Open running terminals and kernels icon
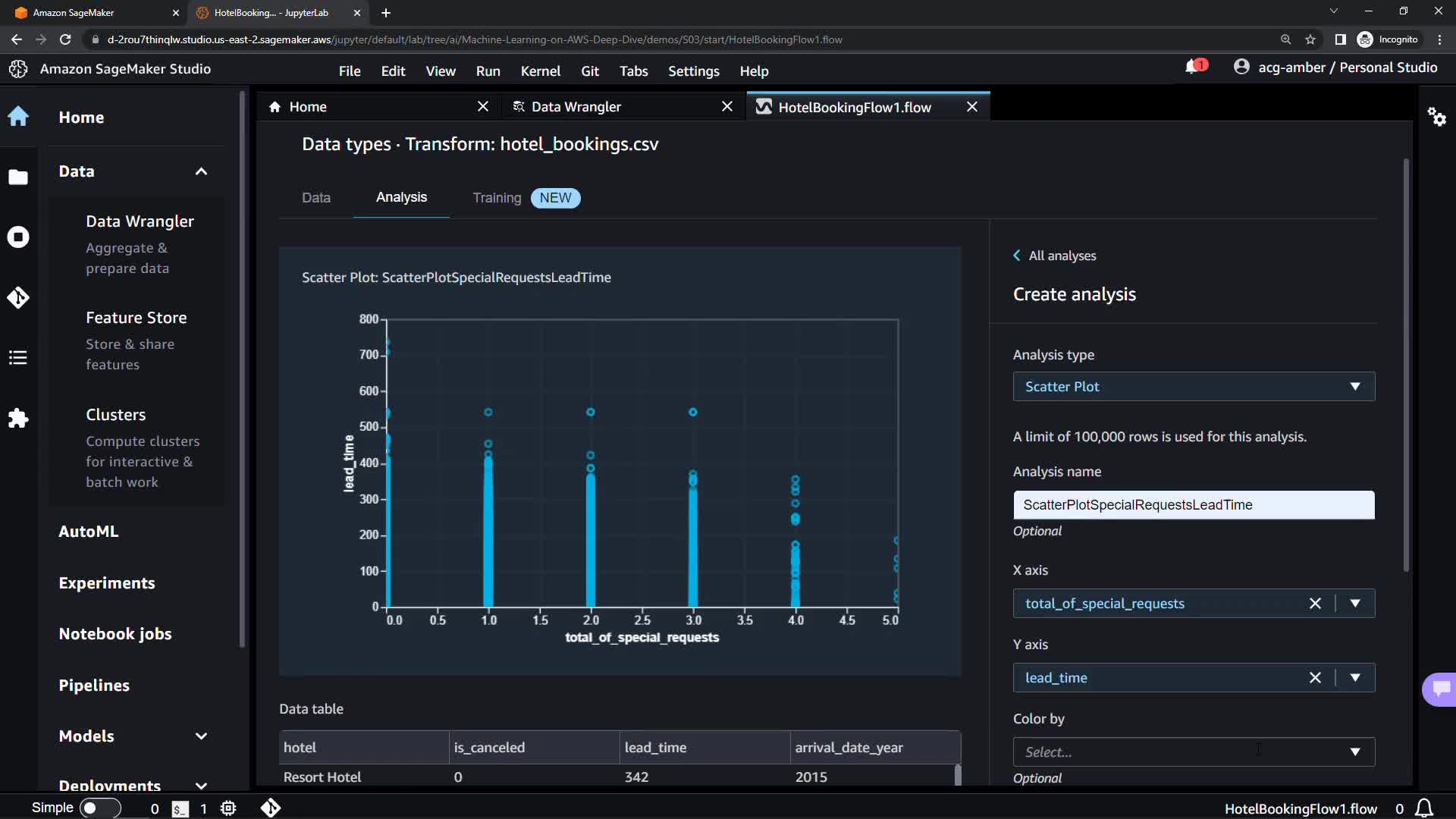1456x819 pixels. pos(18,237)
